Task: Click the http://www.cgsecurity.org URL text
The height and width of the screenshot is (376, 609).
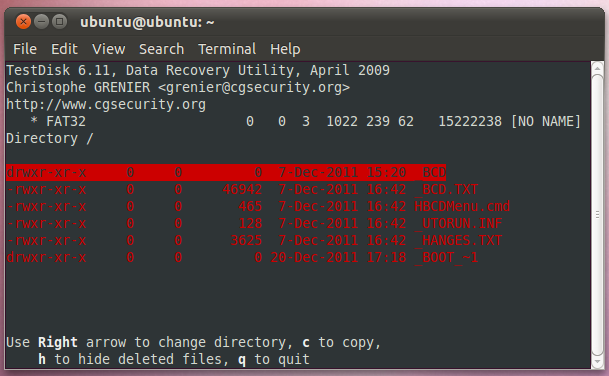Action: point(106,104)
